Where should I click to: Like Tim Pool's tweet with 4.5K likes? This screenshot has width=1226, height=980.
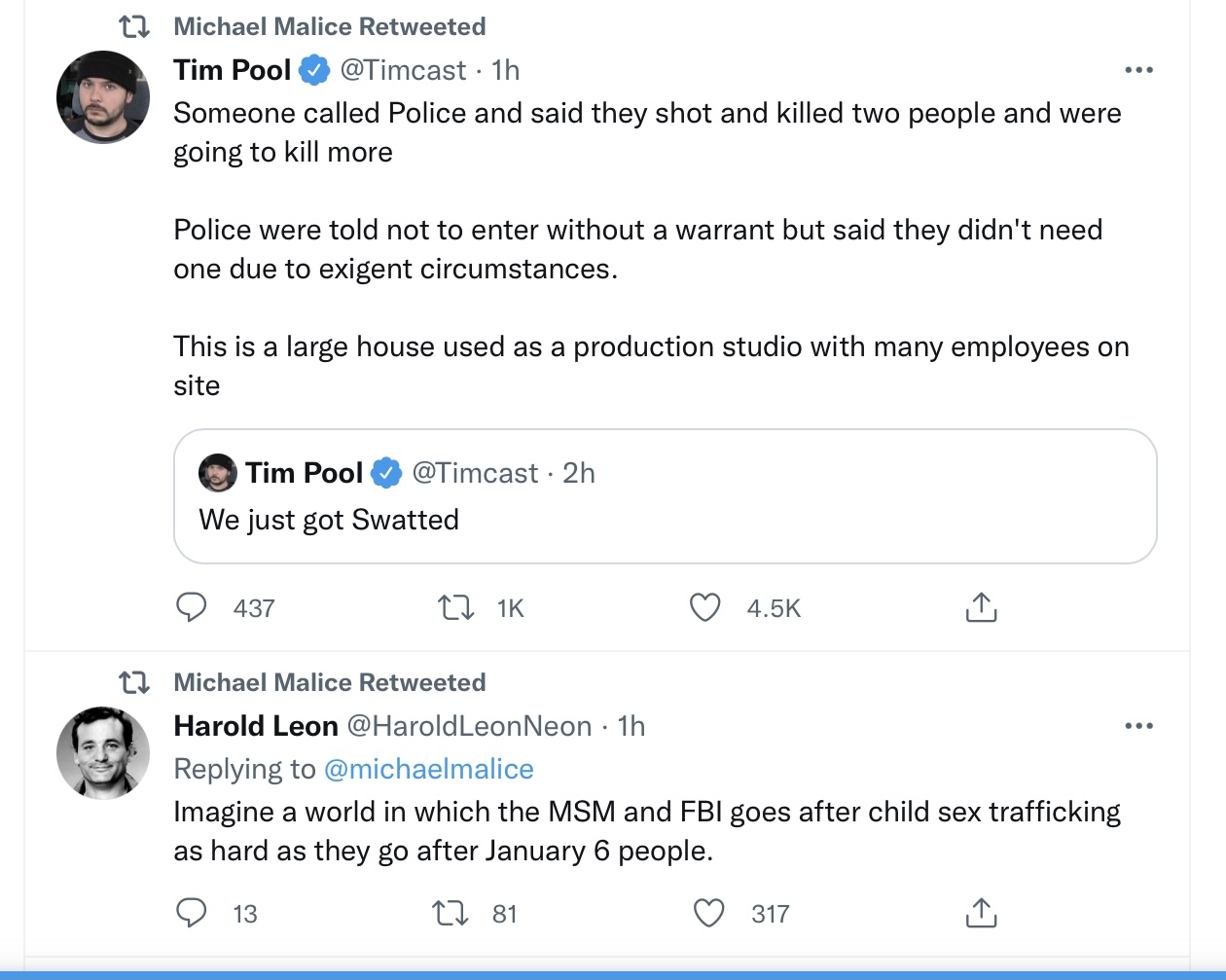705,607
